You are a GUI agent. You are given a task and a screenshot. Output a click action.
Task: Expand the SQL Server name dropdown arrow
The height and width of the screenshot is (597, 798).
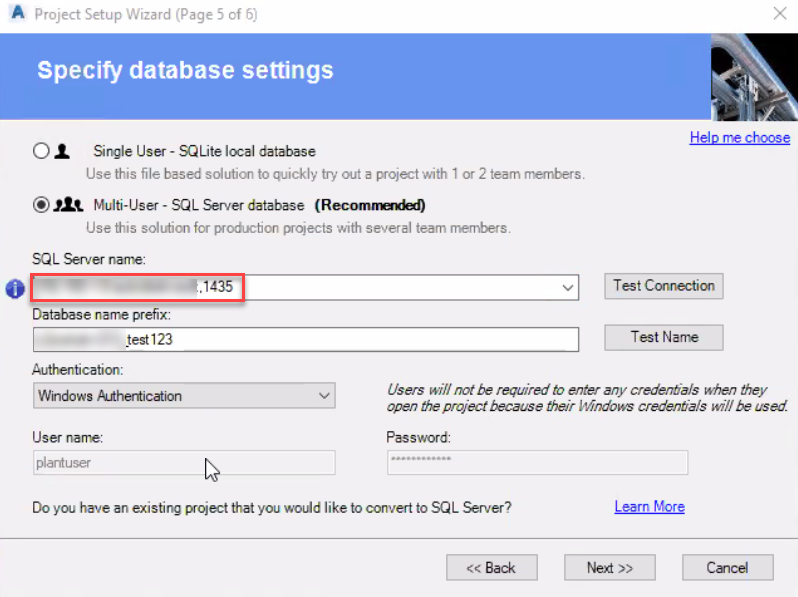567,288
